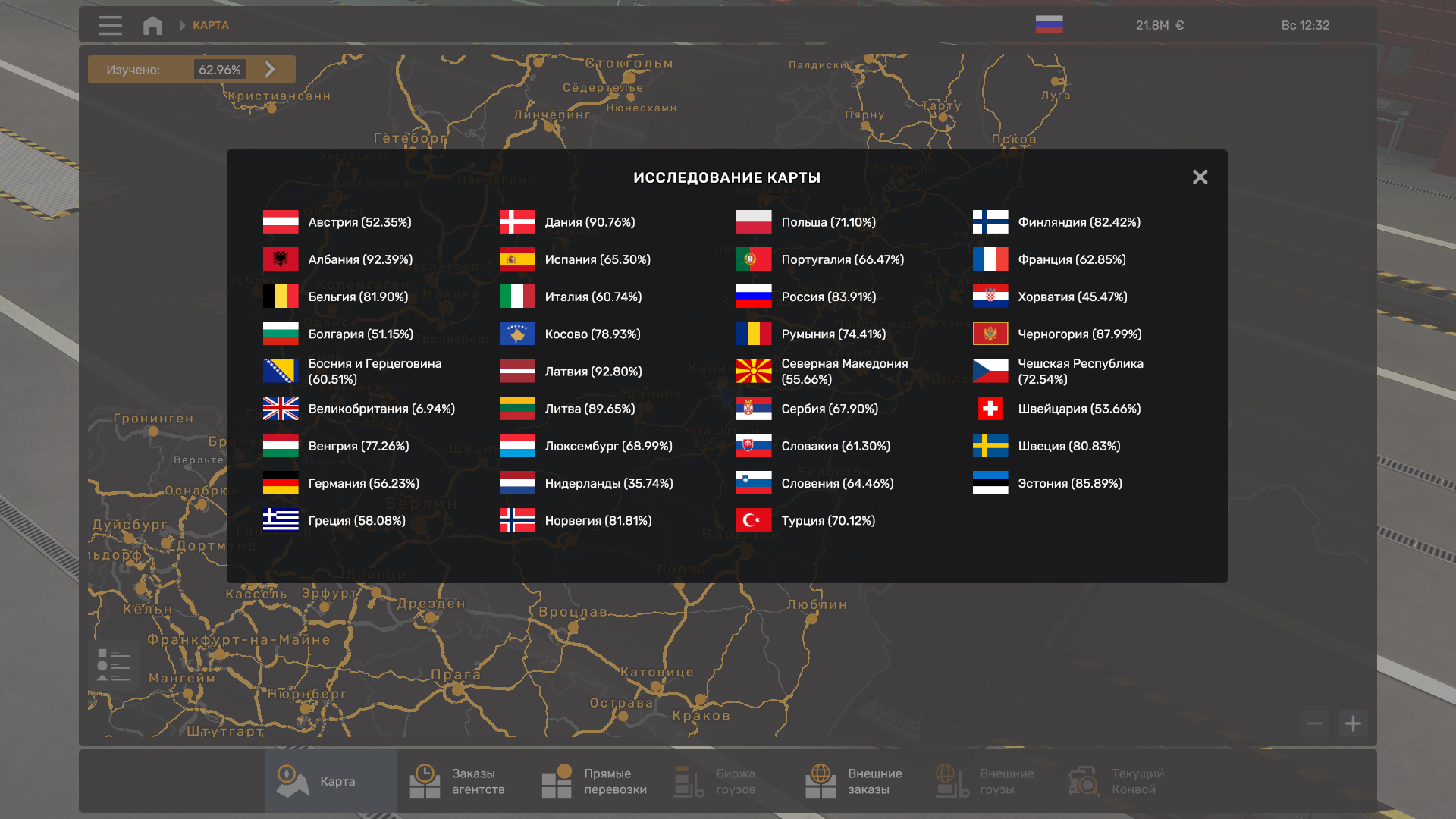Select Турция country entry
The height and width of the screenshot is (819, 1456).
[x=827, y=520]
